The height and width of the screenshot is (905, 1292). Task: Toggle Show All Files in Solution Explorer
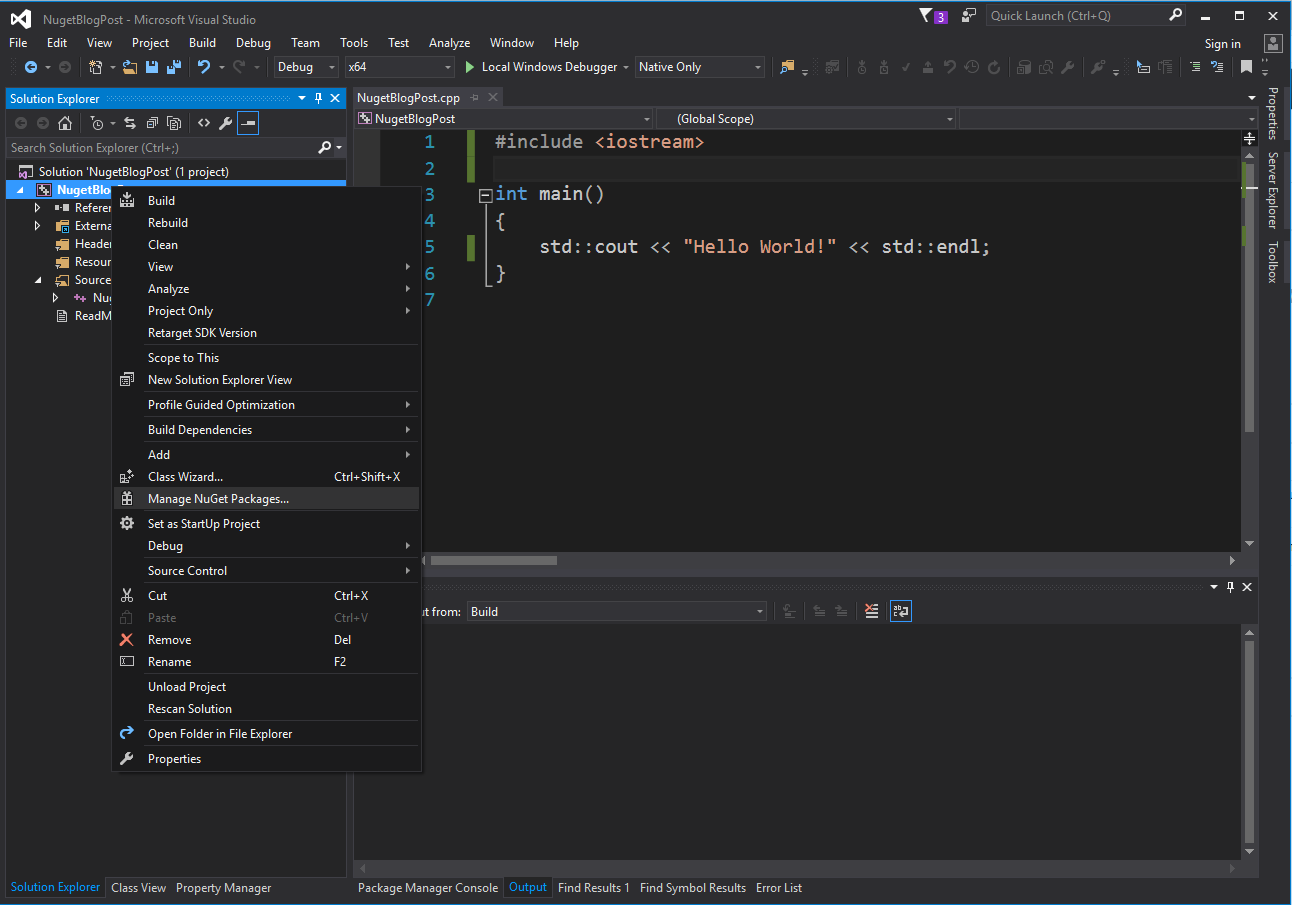click(x=174, y=123)
